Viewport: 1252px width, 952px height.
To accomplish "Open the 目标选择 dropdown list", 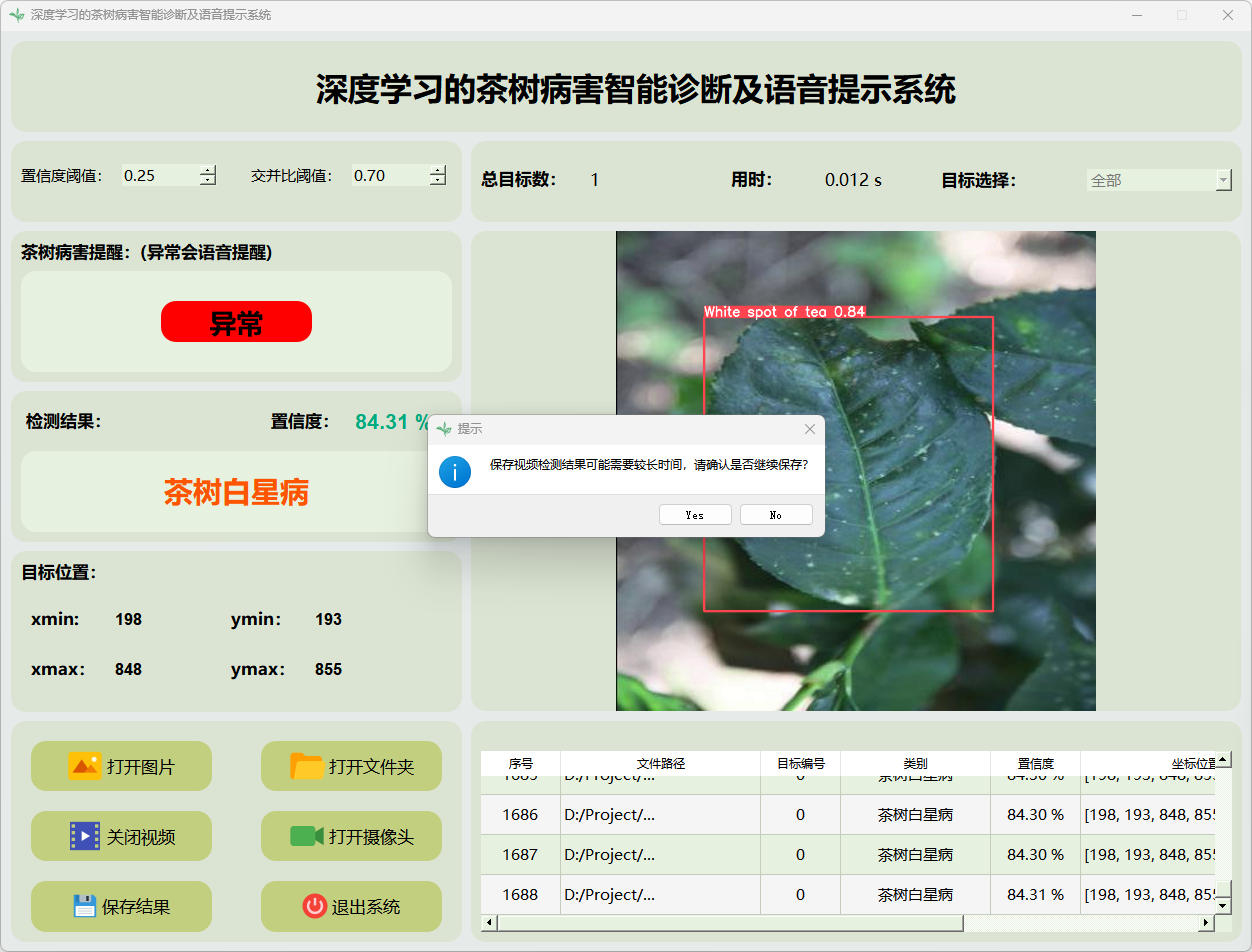I will click(1223, 180).
